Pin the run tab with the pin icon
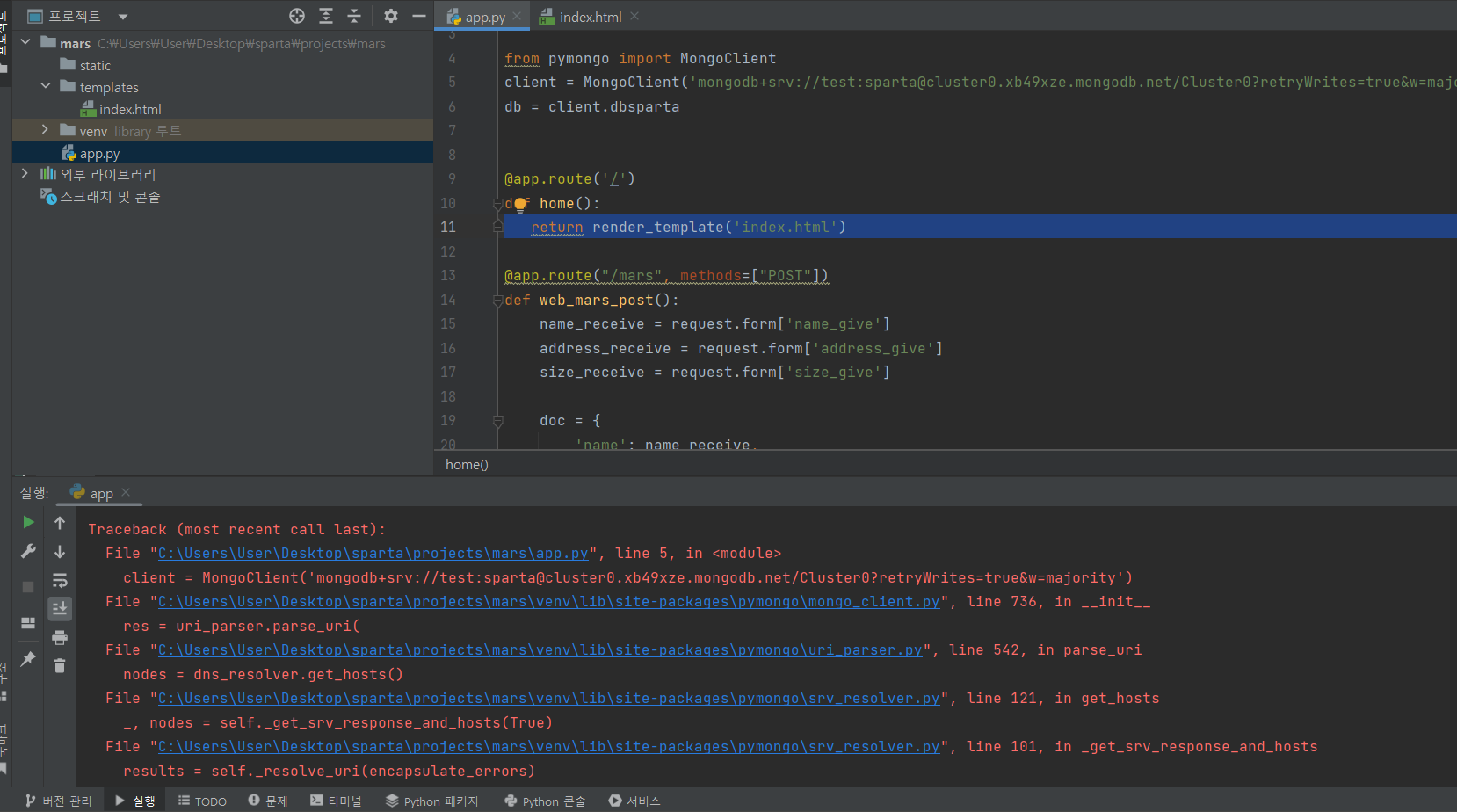1457x812 pixels. [x=28, y=658]
